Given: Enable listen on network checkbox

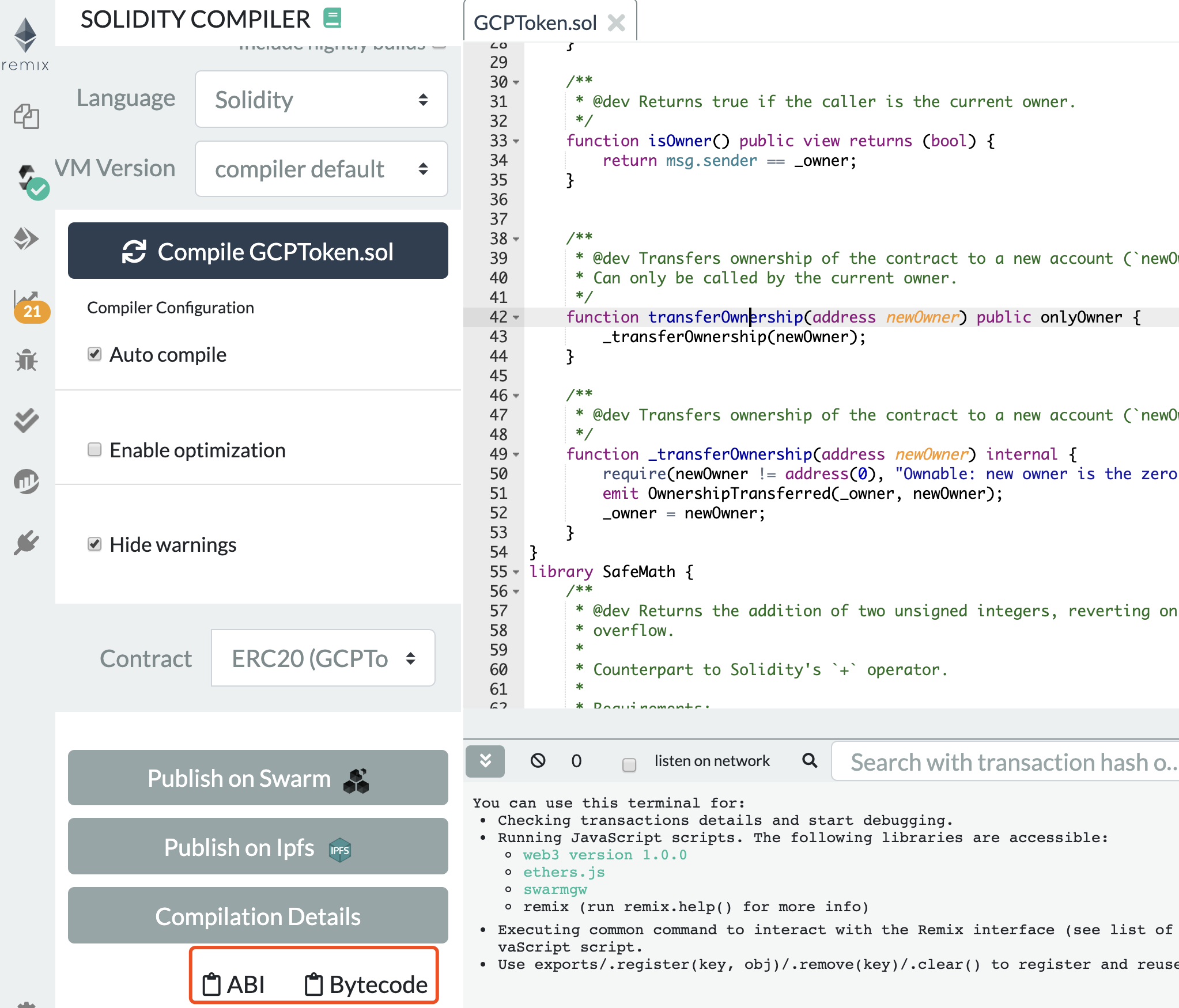Looking at the screenshot, I should (629, 764).
